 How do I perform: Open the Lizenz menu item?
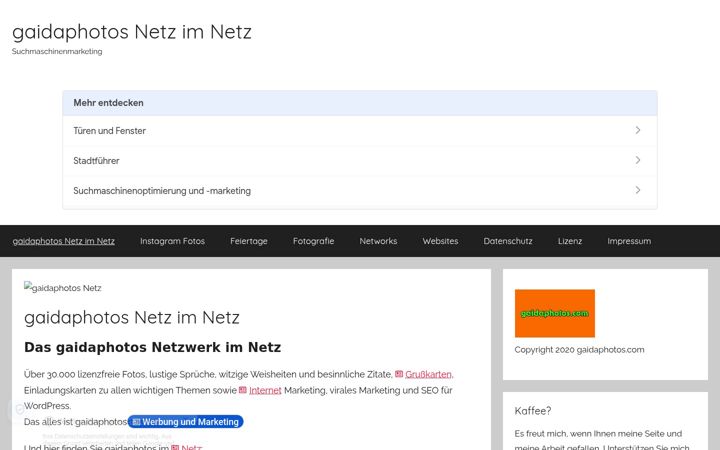570,241
